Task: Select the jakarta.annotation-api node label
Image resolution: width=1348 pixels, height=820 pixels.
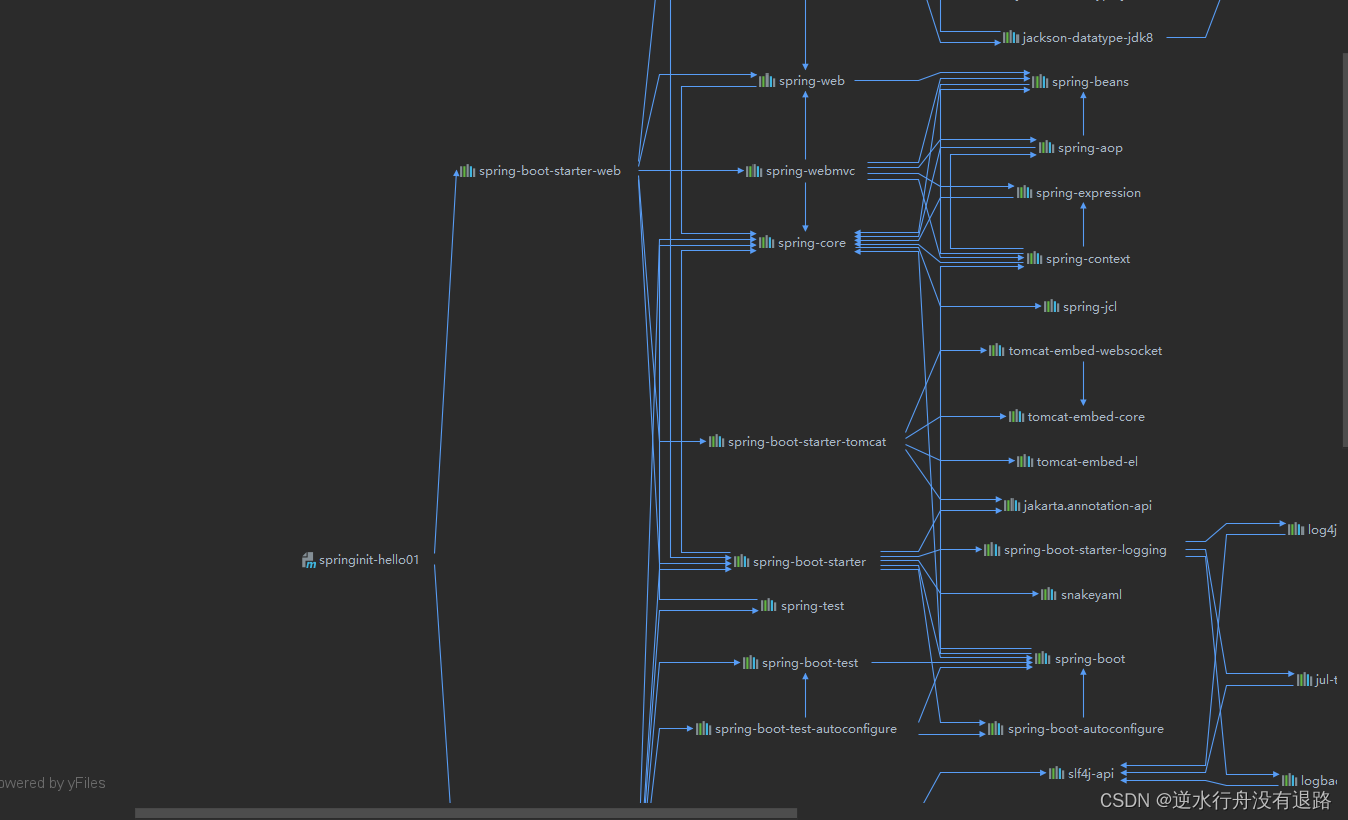Action: click(x=1088, y=506)
